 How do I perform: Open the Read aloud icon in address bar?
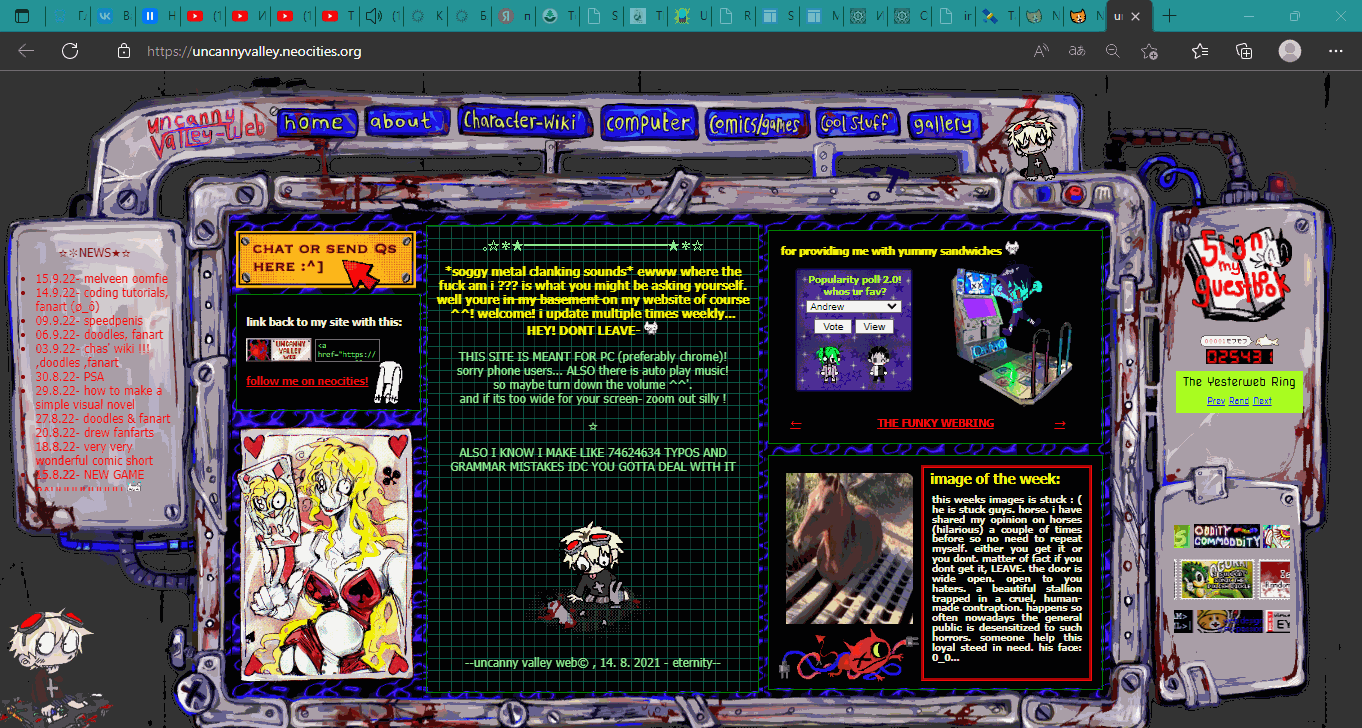(1041, 51)
